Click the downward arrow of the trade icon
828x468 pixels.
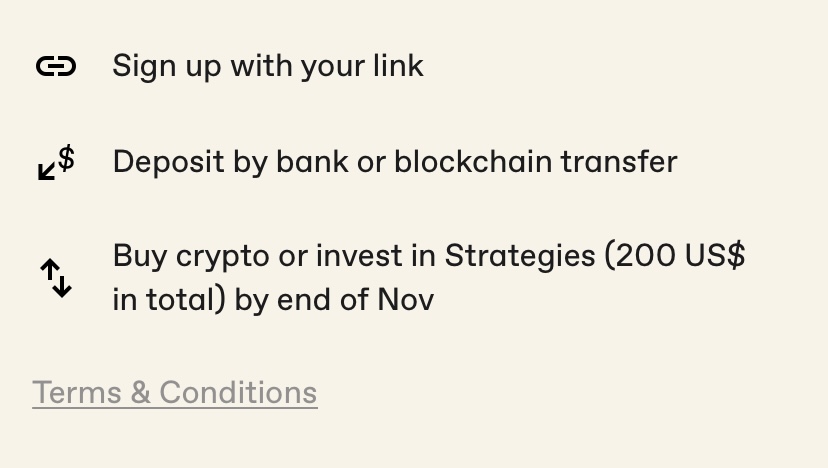click(64, 286)
